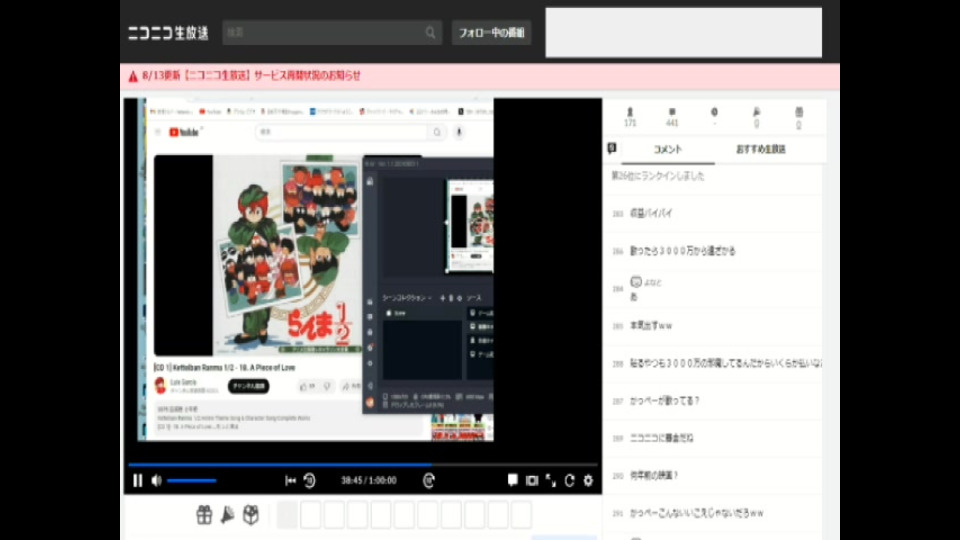Open the フォロー中の番組 button
960x540 pixels.
pyautogui.click(x=491, y=33)
